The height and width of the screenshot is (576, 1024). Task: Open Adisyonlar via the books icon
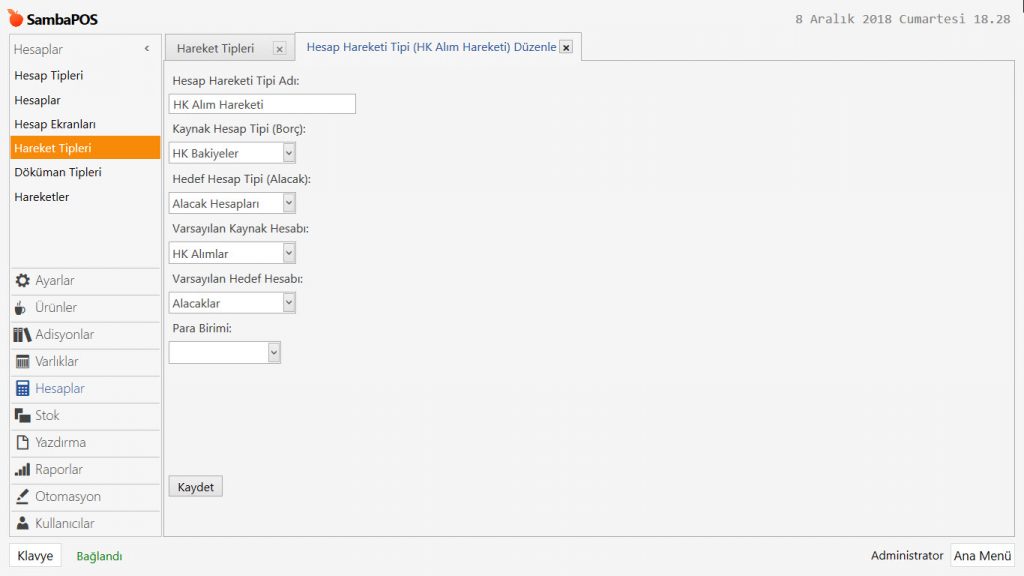(22, 335)
